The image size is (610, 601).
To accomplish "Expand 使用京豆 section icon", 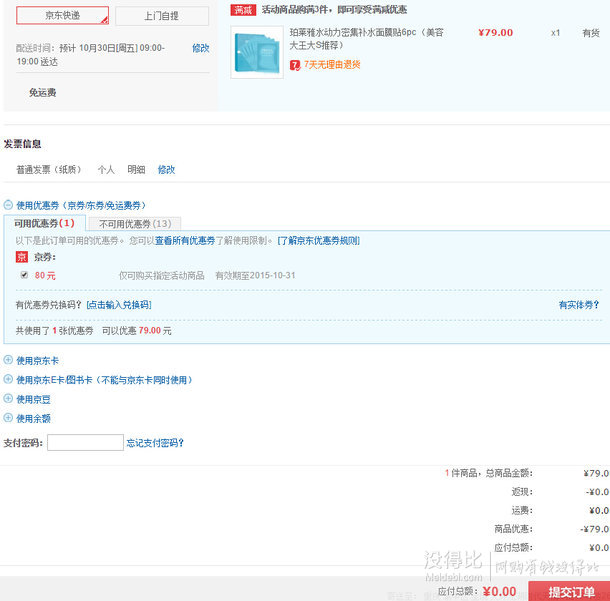I will coord(8,398).
